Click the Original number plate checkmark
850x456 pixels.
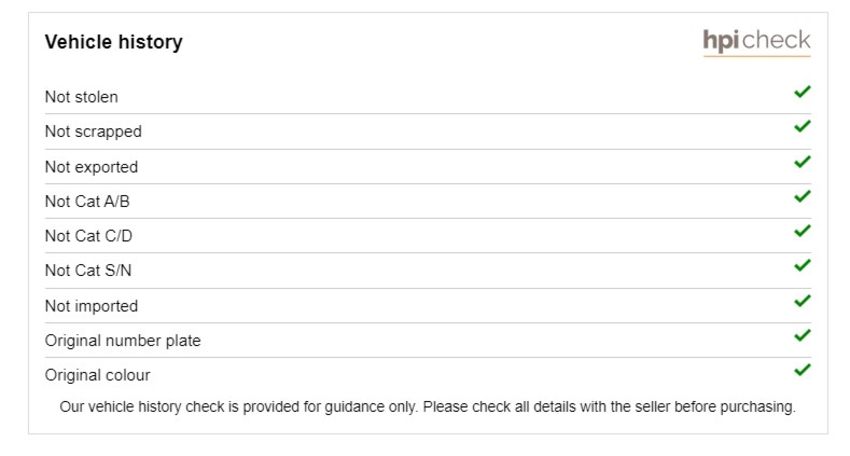(x=802, y=336)
